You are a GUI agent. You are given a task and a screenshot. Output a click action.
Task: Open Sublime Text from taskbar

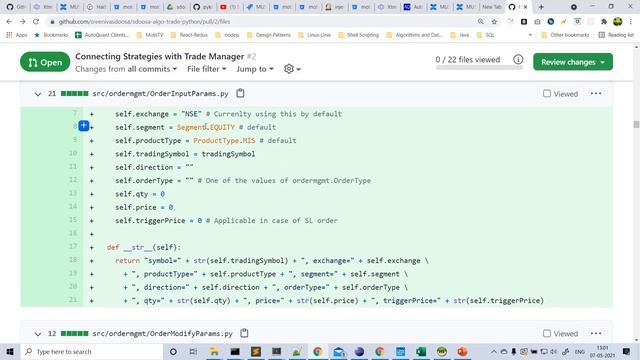click(256, 351)
